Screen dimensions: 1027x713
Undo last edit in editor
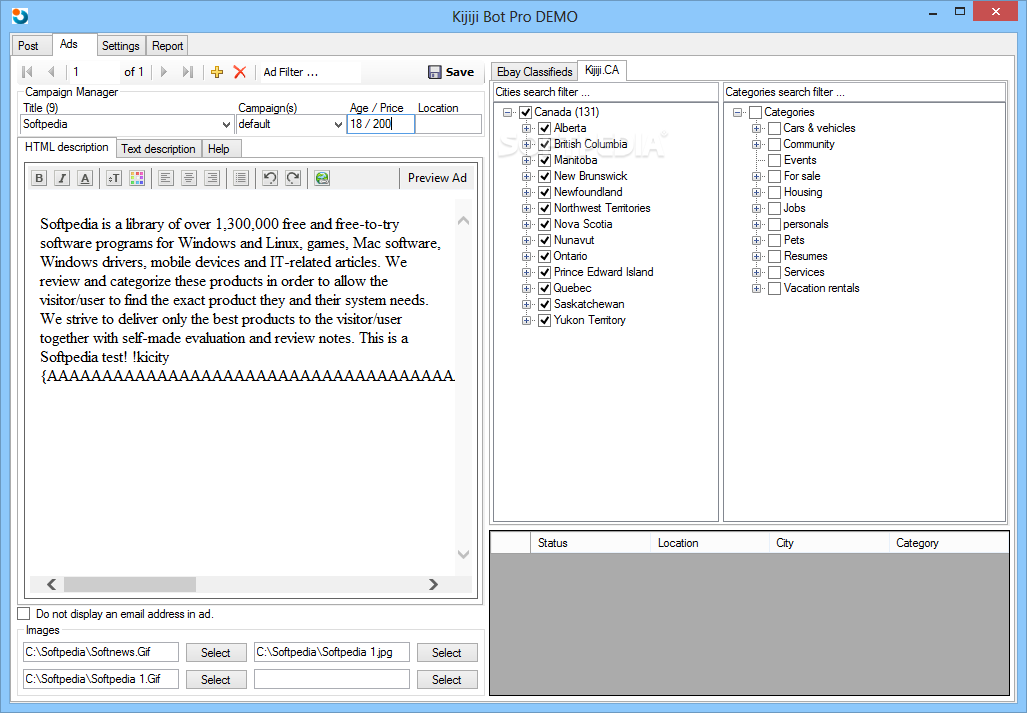(x=270, y=178)
